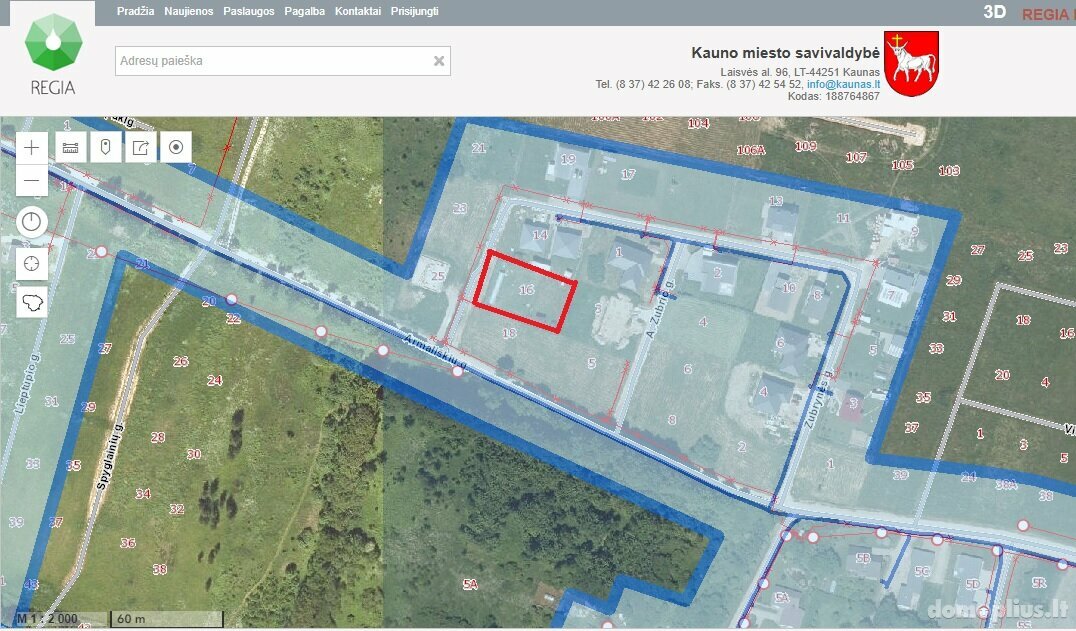The image size is (1076, 631).
Task: Click the Spyglainių g. street label
Action: coord(110,457)
